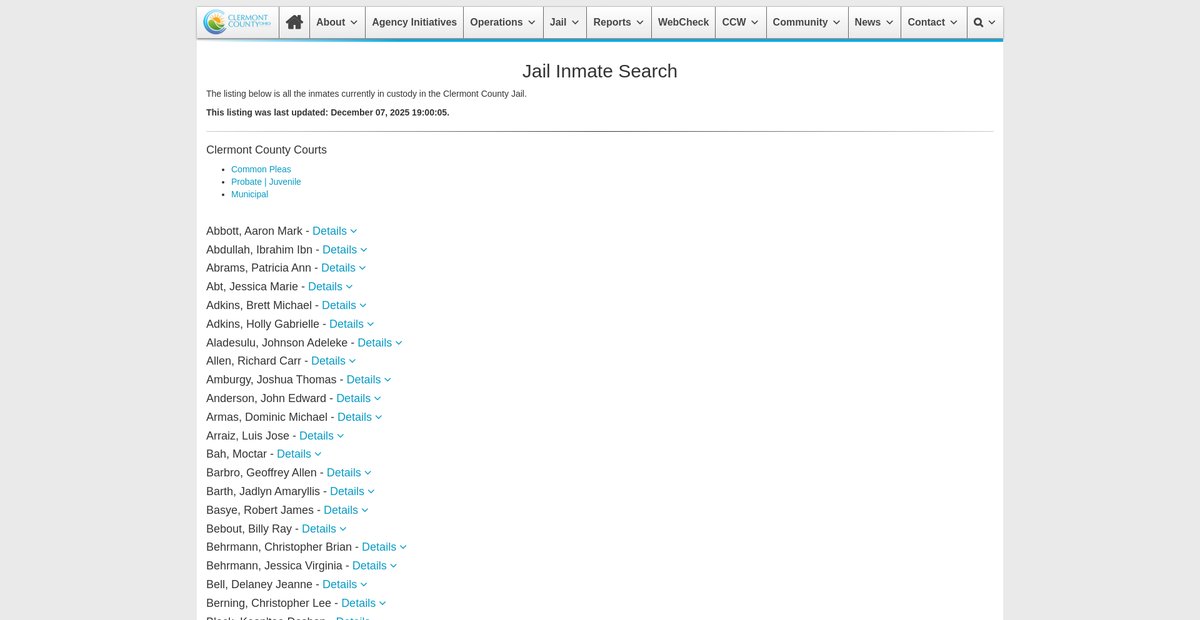Screen dimensions: 1200x620
Task: Expand Details for Bah, Moctar
Action: point(299,454)
